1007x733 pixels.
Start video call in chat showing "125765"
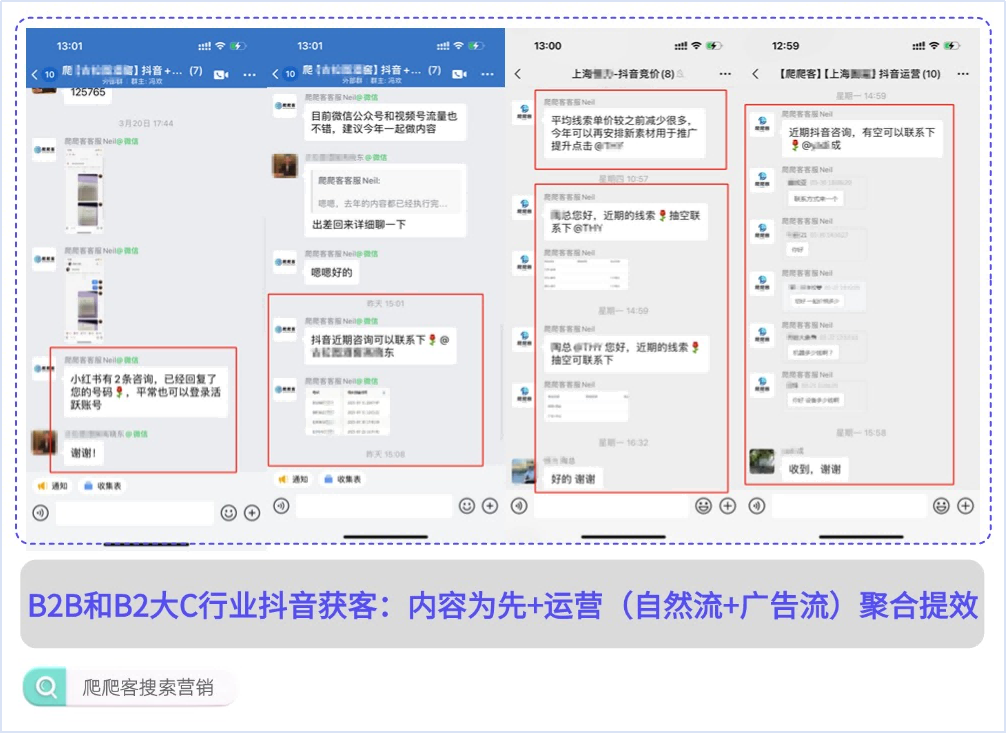coord(221,75)
